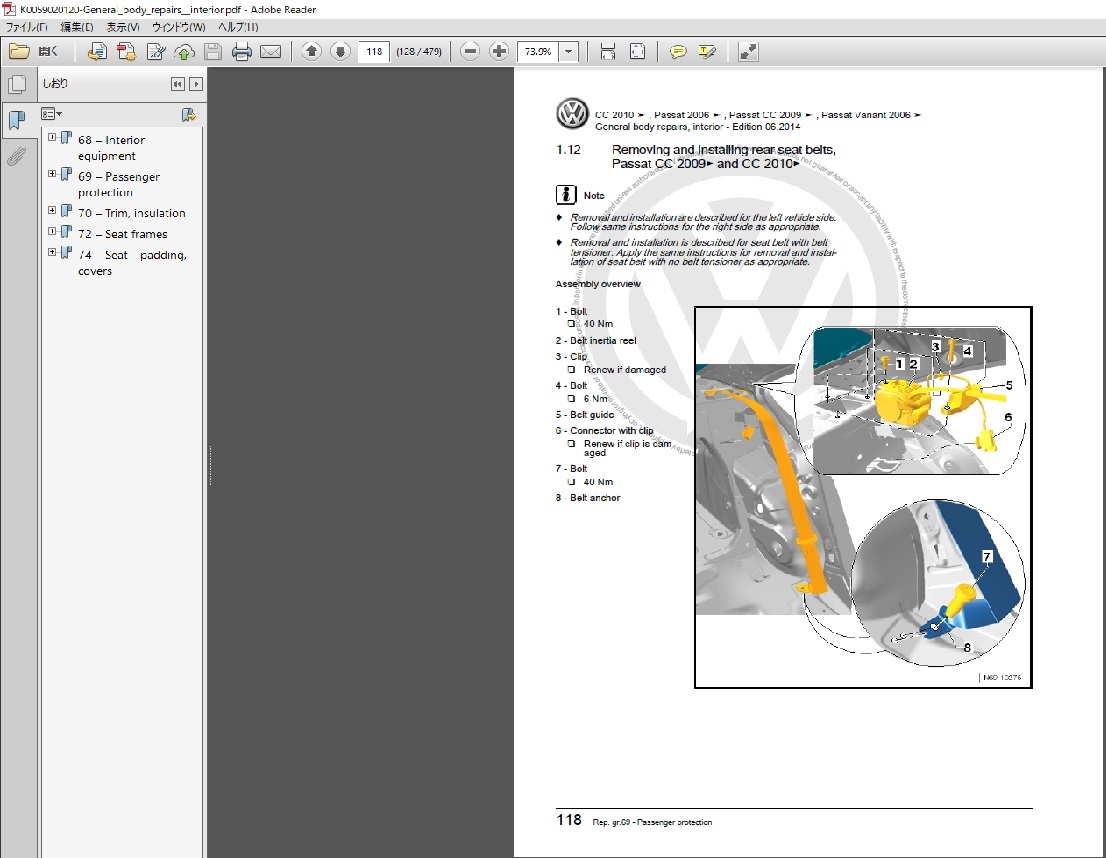Click the しおり panel title
This screenshot has height=858, width=1106.
tap(55, 83)
